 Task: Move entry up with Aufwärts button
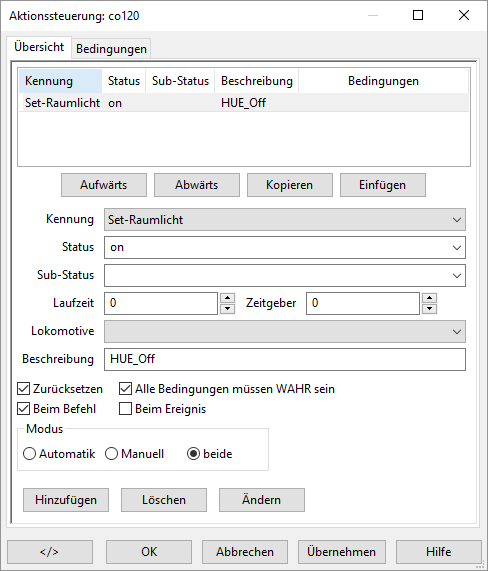tap(104, 185)
